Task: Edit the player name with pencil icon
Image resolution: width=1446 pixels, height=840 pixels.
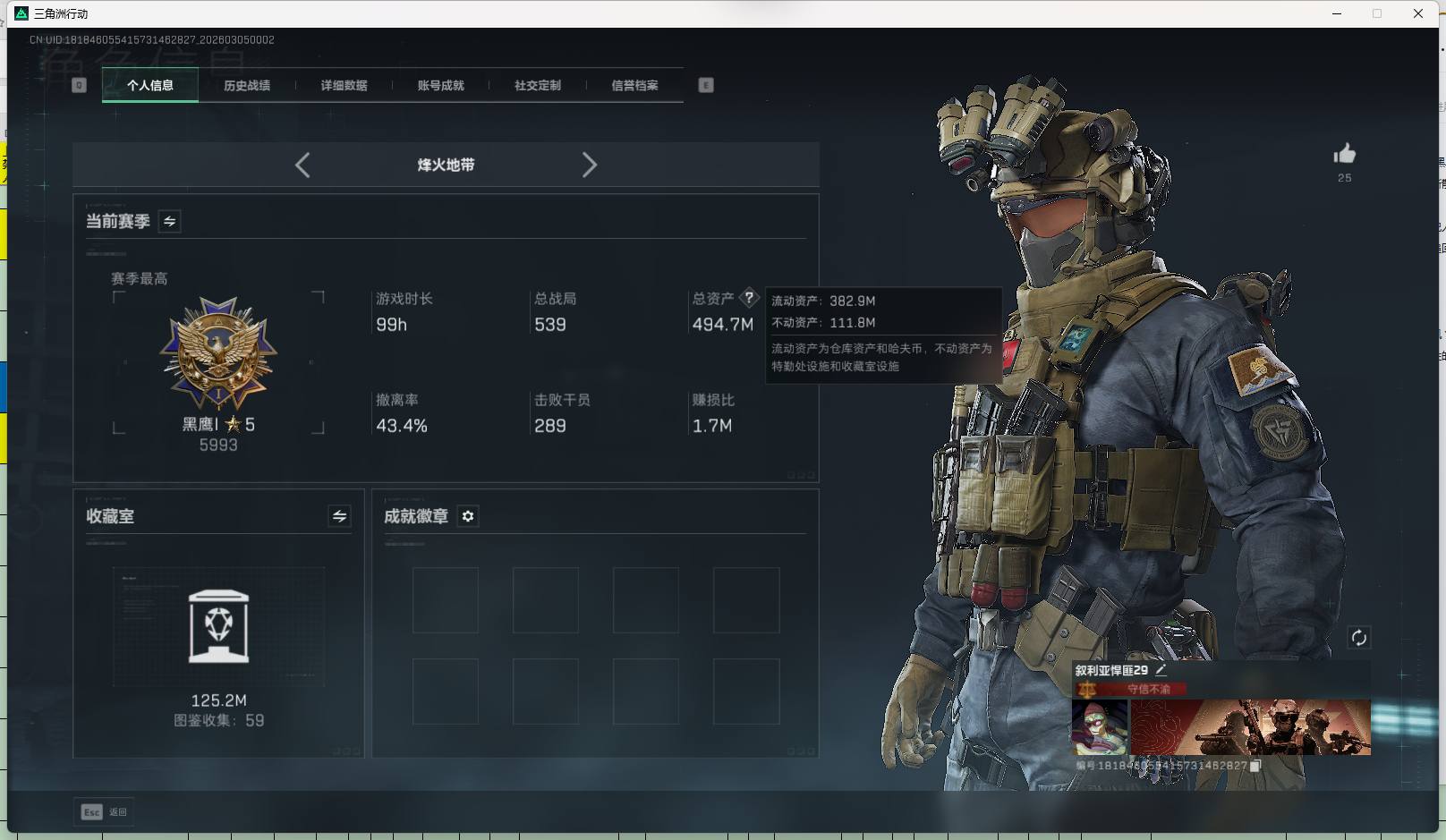Action: point(1161,669)
